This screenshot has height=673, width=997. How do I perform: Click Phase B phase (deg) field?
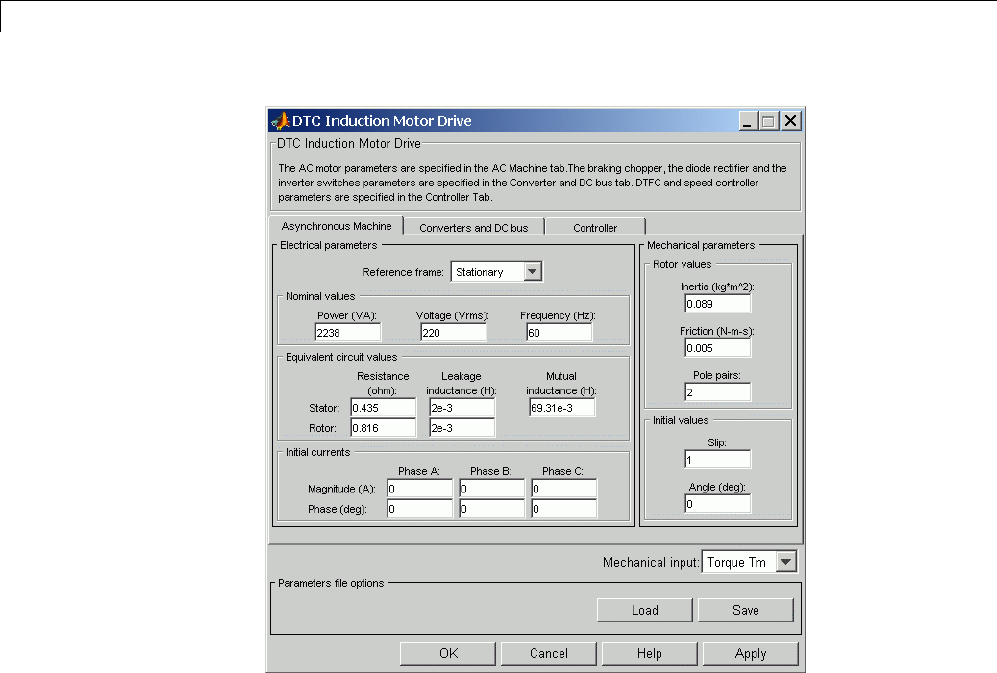click(492, 509)
